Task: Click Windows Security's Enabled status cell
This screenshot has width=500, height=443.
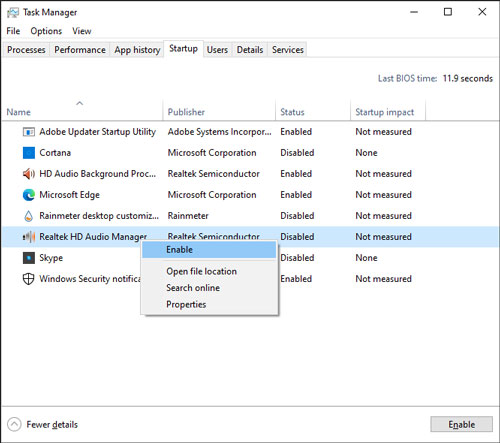Action: pos(296,279)
